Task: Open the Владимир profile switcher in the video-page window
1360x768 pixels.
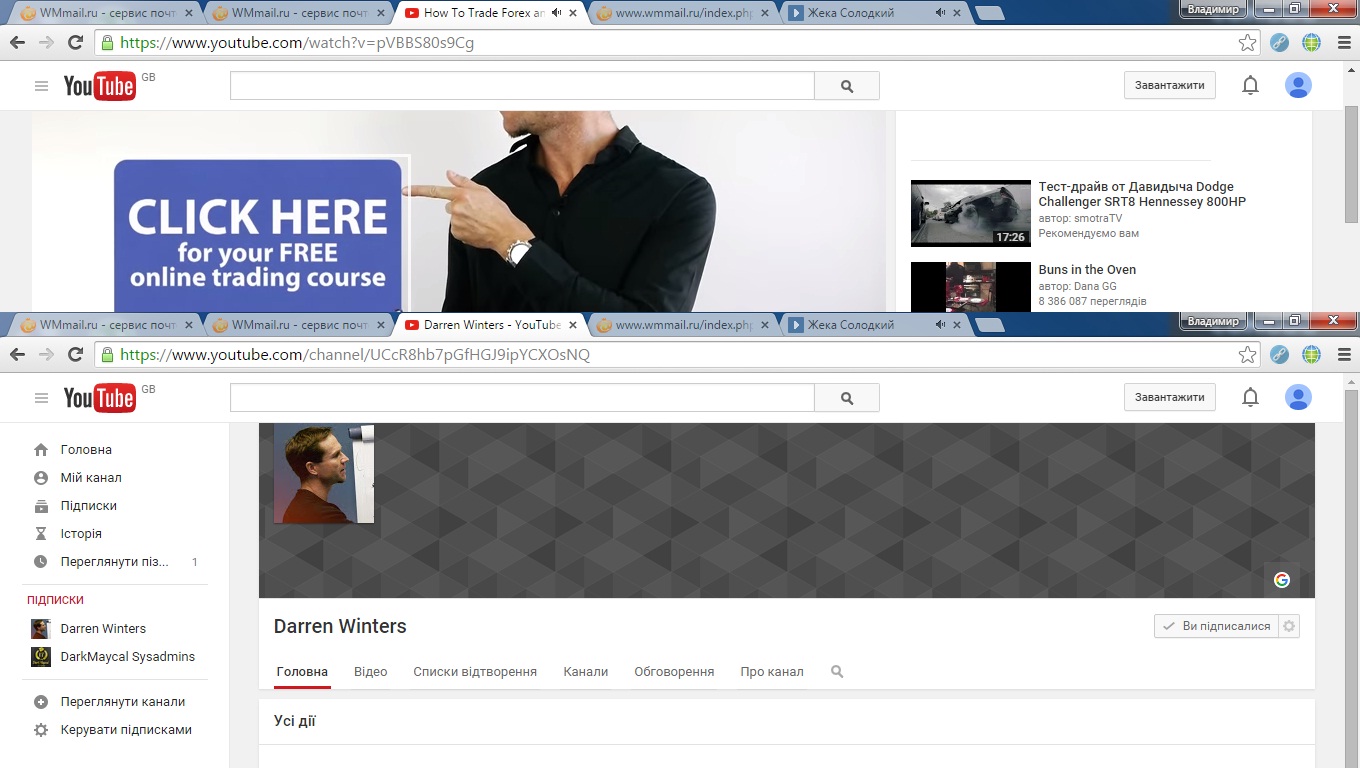Action: pos(1213,9)
